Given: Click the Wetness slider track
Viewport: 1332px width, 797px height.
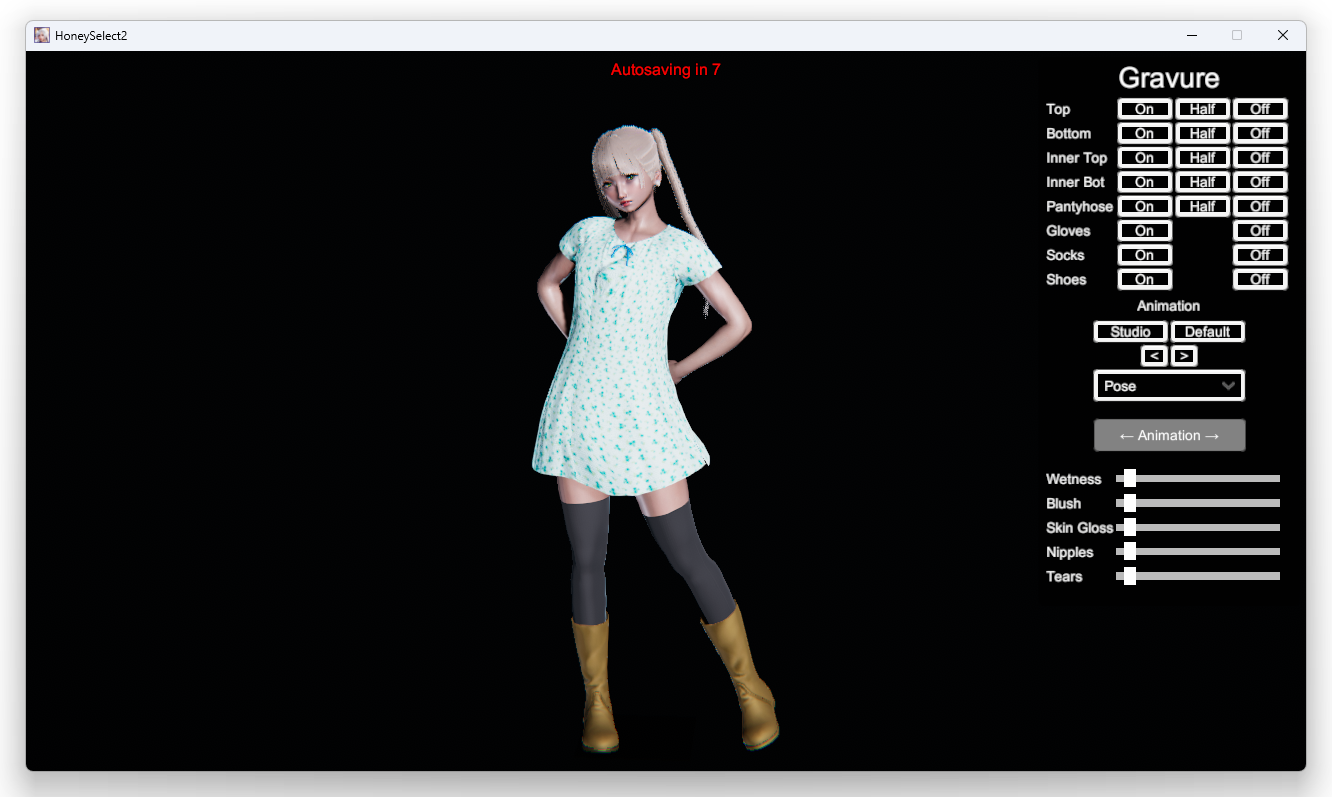Looking at the screenshot, I should pos(1200,479).
